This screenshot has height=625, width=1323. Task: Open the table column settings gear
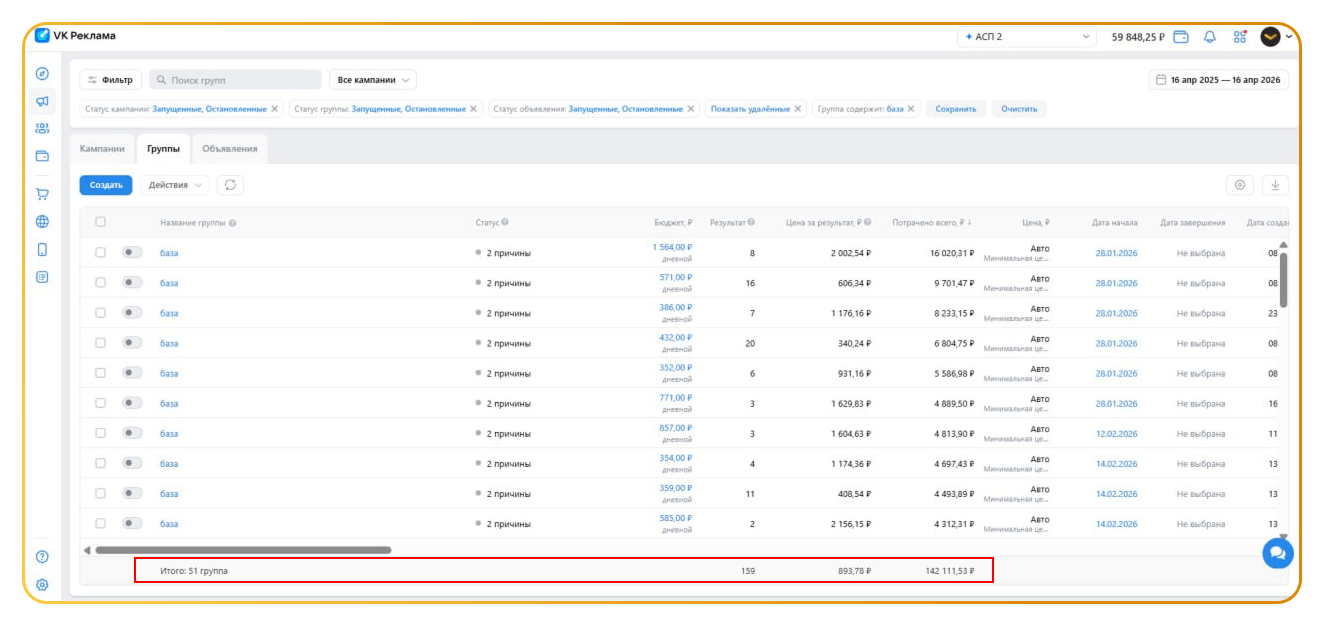1240,185
